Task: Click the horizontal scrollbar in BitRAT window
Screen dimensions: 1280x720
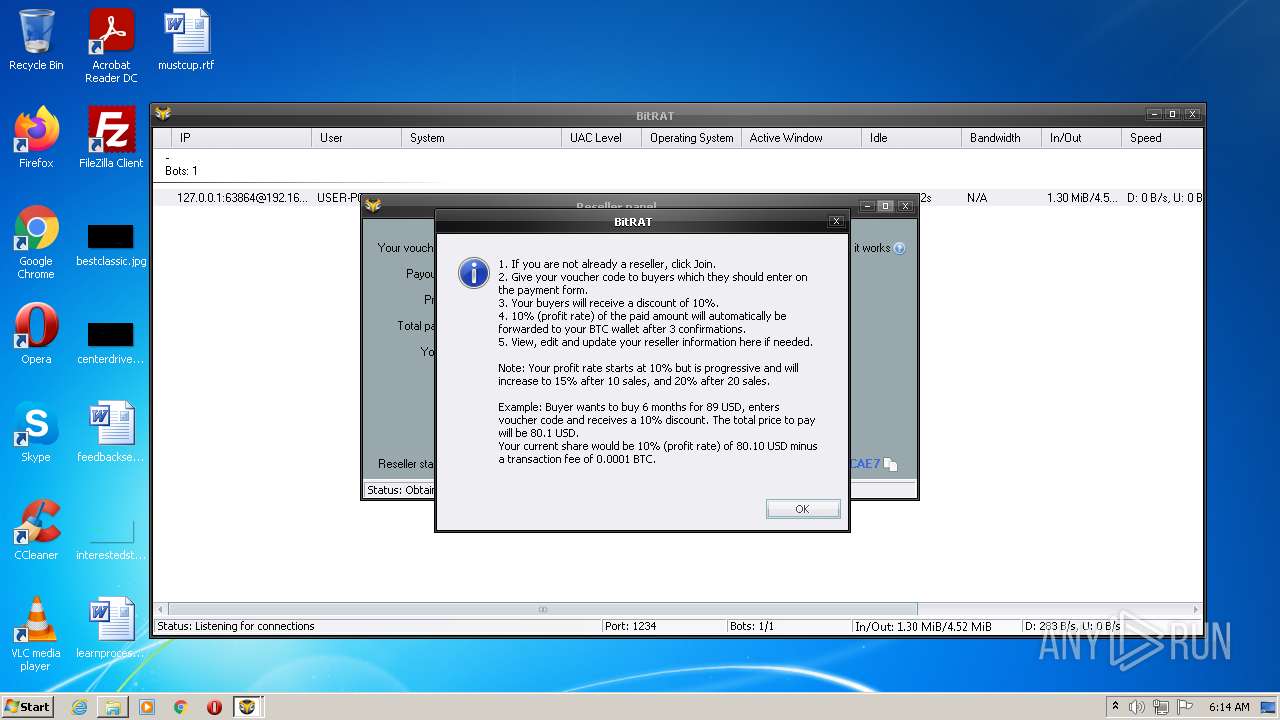Action: click(543, 609)
